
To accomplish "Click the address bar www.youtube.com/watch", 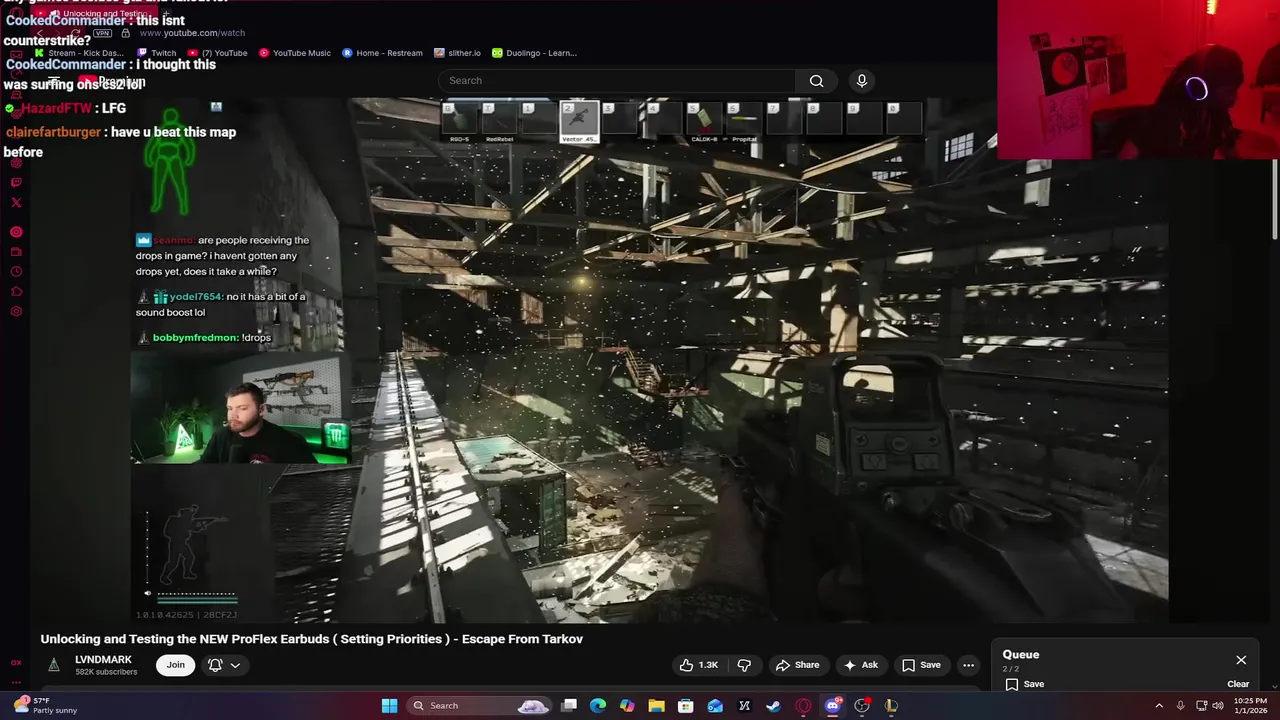I will point(192,33).
